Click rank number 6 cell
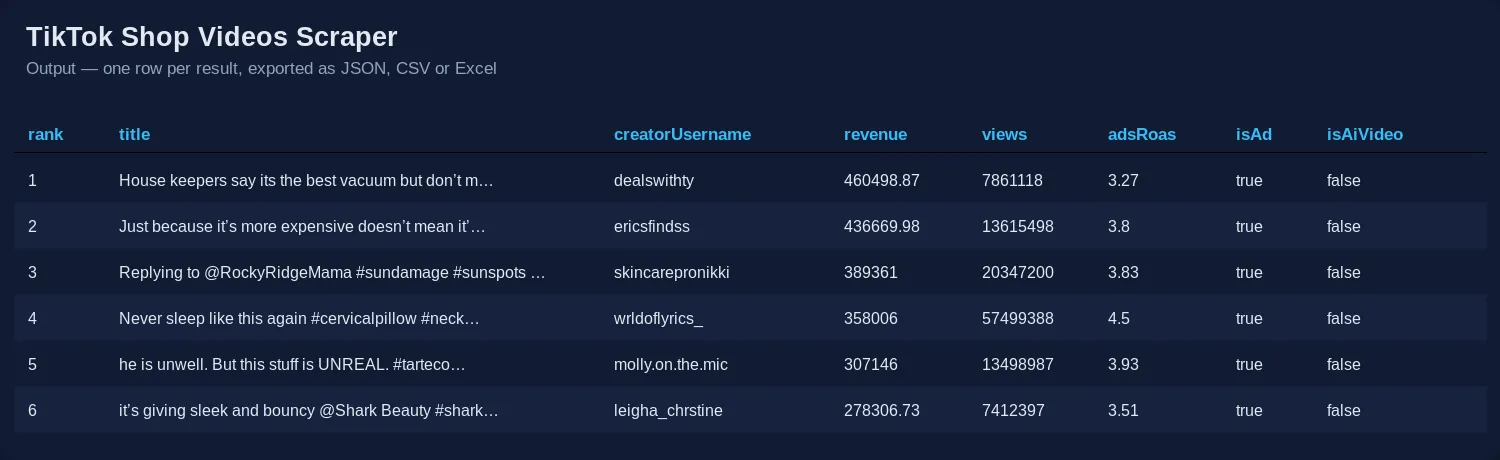The width and height of the screenshot is (1500, 460). click(32, 411)
